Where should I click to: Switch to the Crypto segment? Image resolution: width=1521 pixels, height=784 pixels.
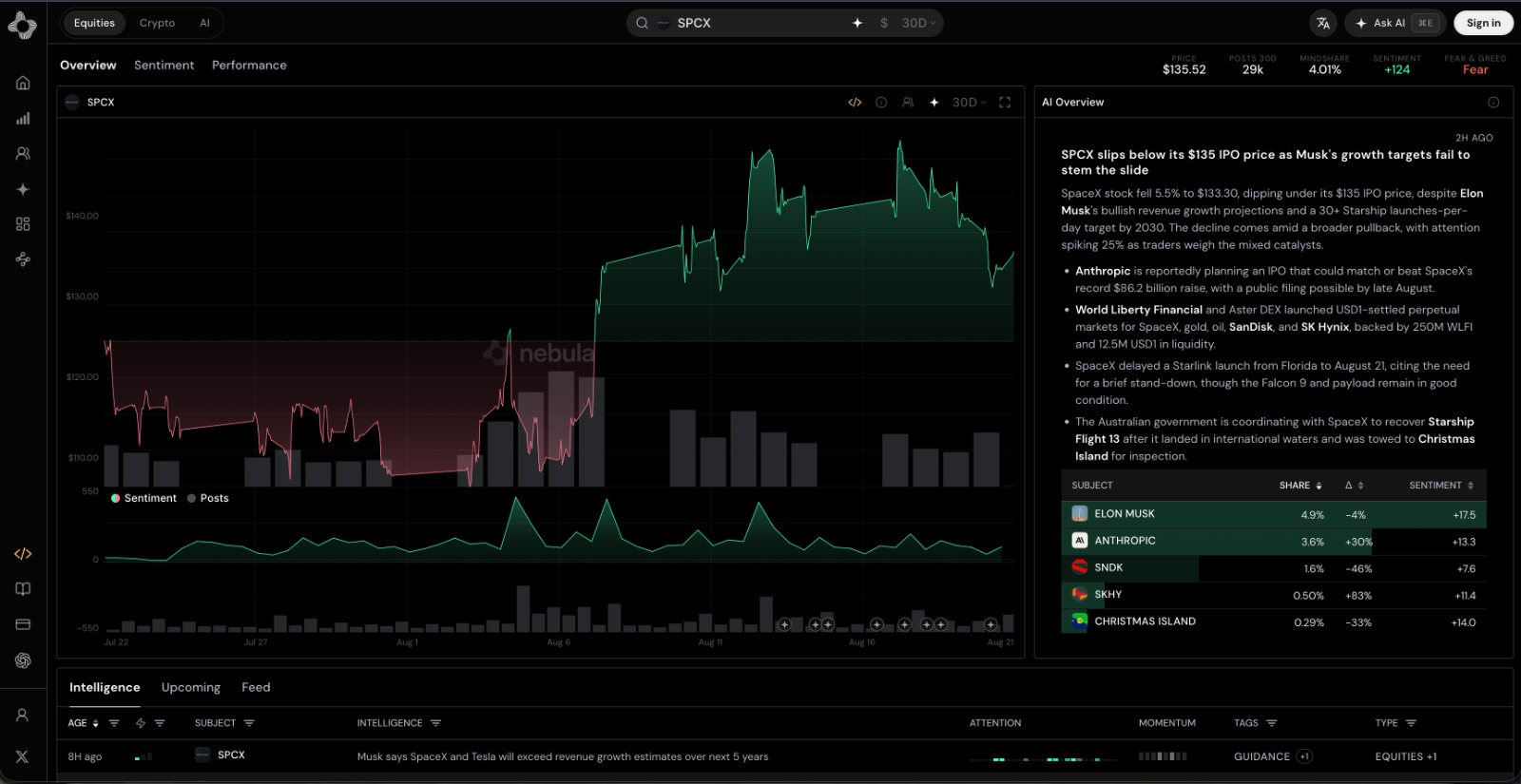157,23
